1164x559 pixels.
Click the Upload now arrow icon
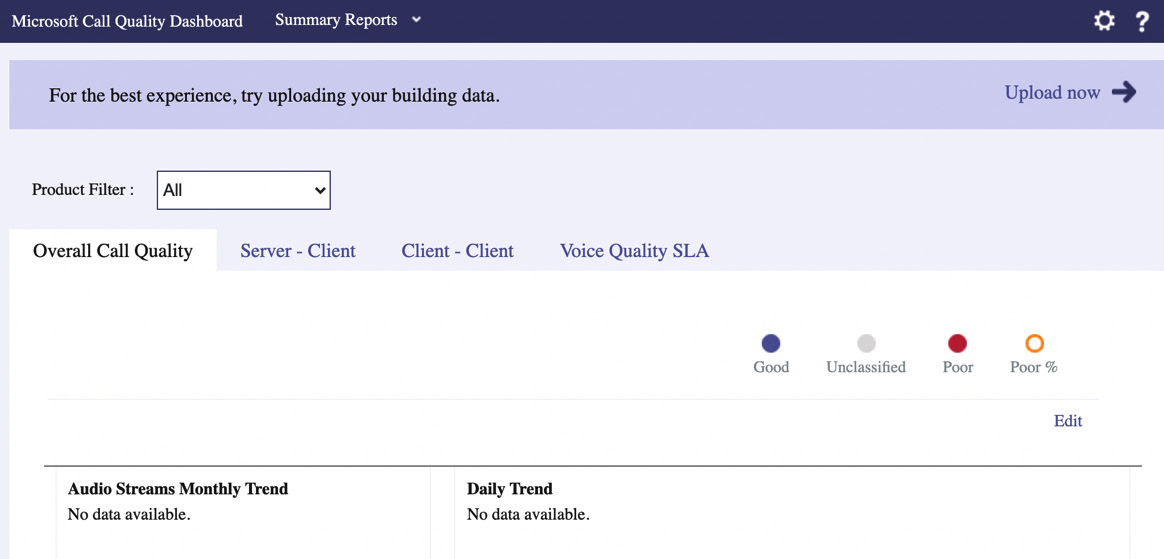(x=1125, y=92)
